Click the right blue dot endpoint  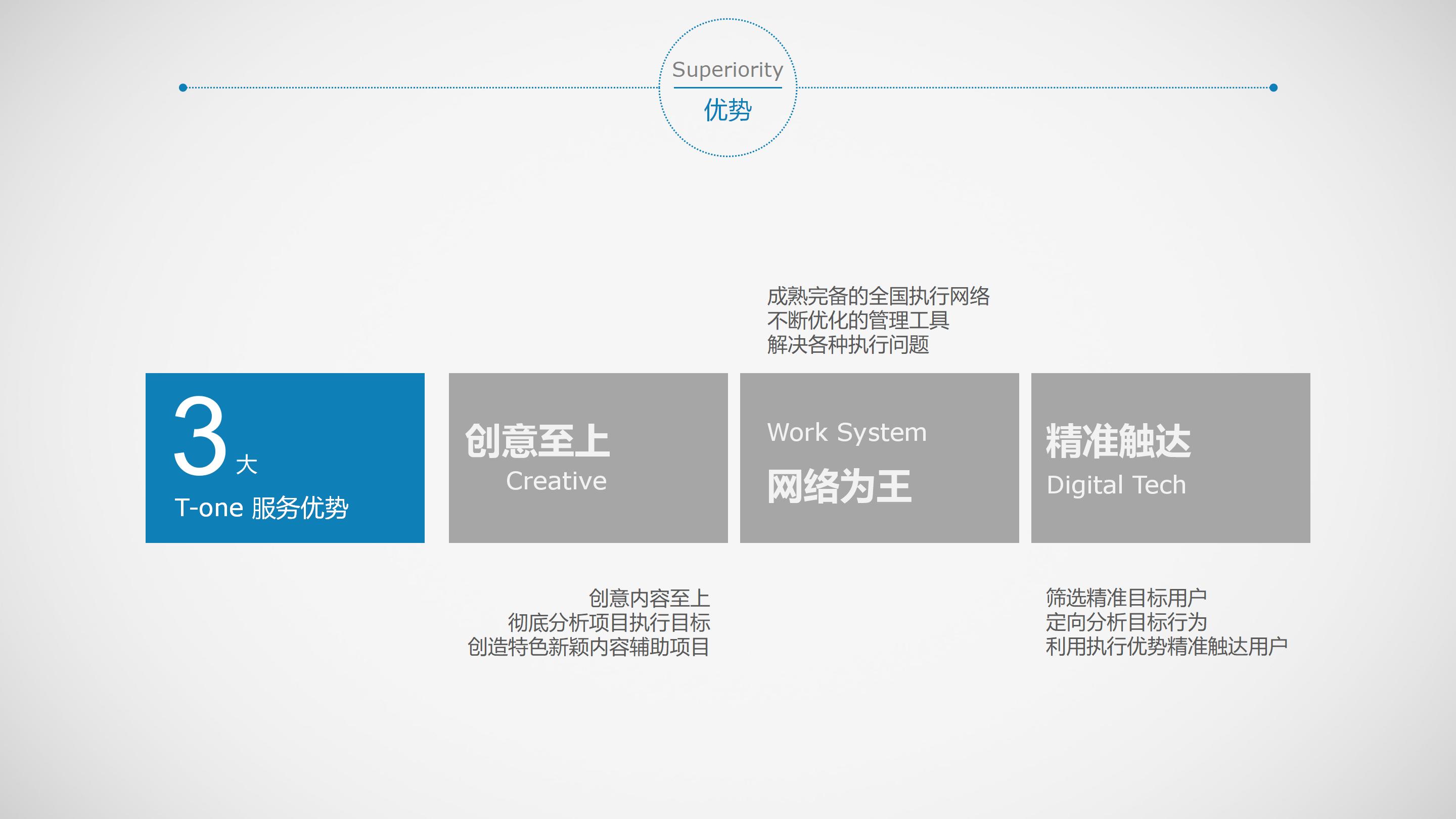pyautogui.click(x=1273, y=87)
